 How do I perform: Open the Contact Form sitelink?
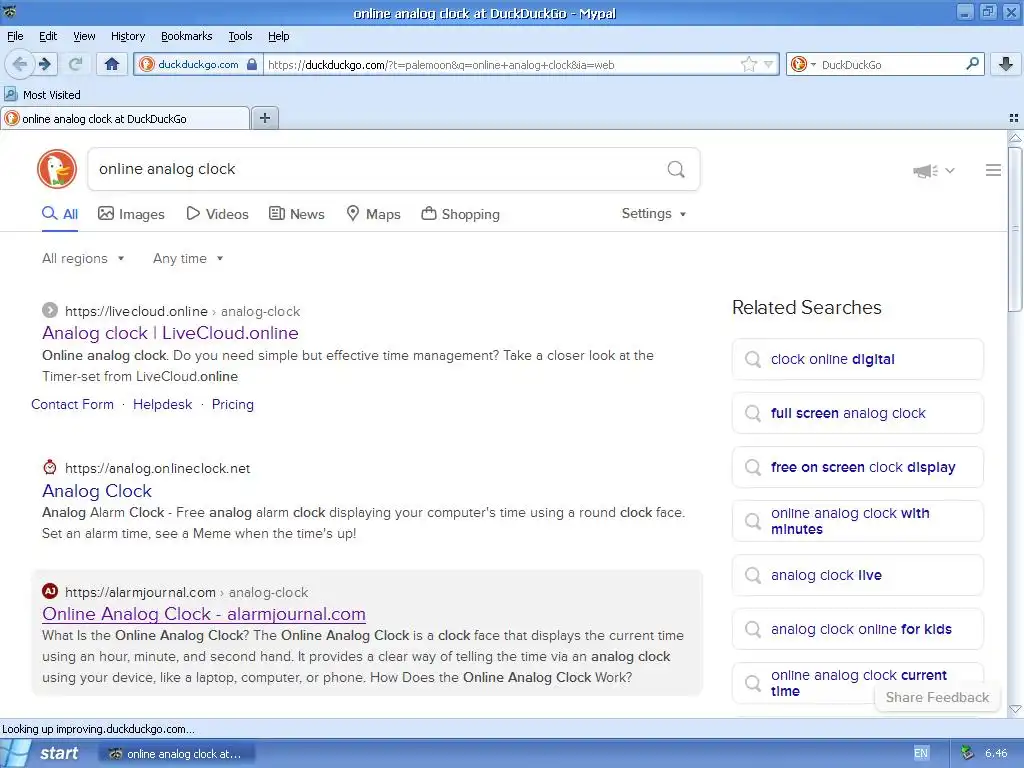[72, 404]
